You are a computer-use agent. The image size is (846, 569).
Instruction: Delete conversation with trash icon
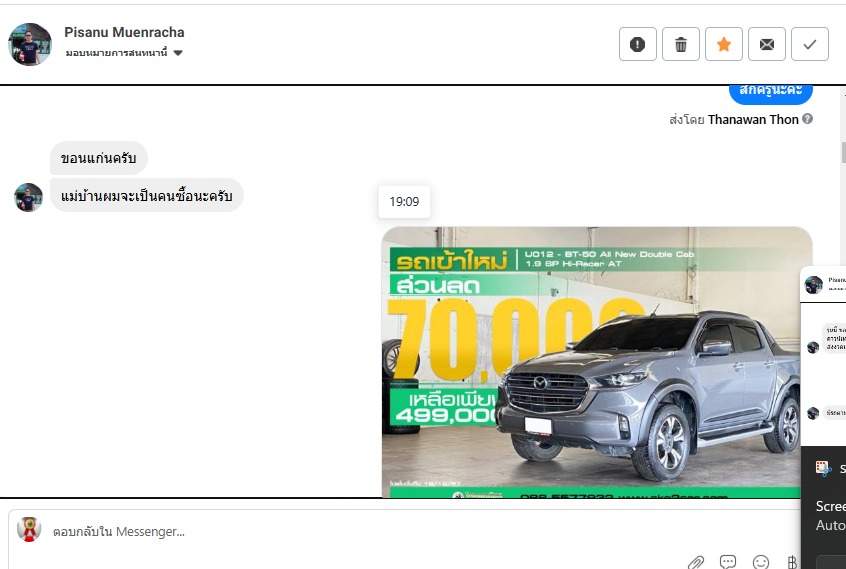680,44
